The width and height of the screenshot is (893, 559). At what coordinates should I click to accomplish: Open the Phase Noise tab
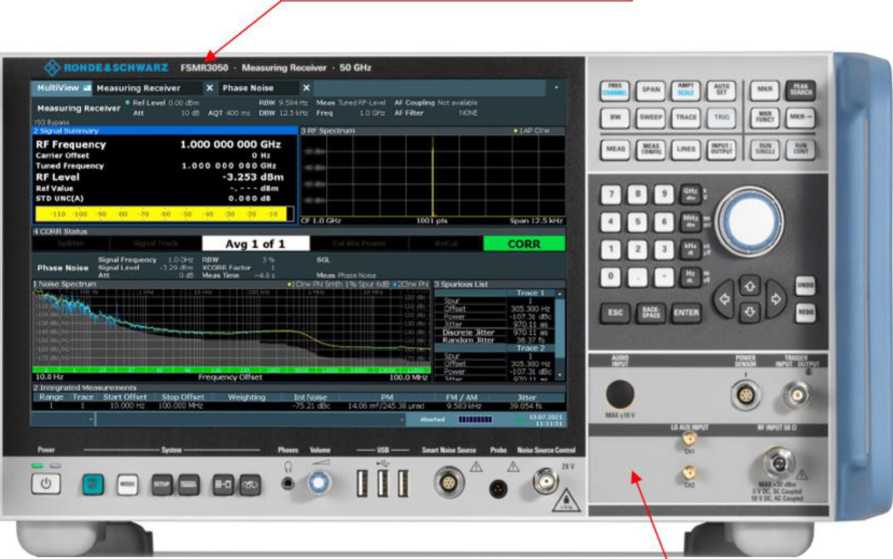click(x=250, y=88)
